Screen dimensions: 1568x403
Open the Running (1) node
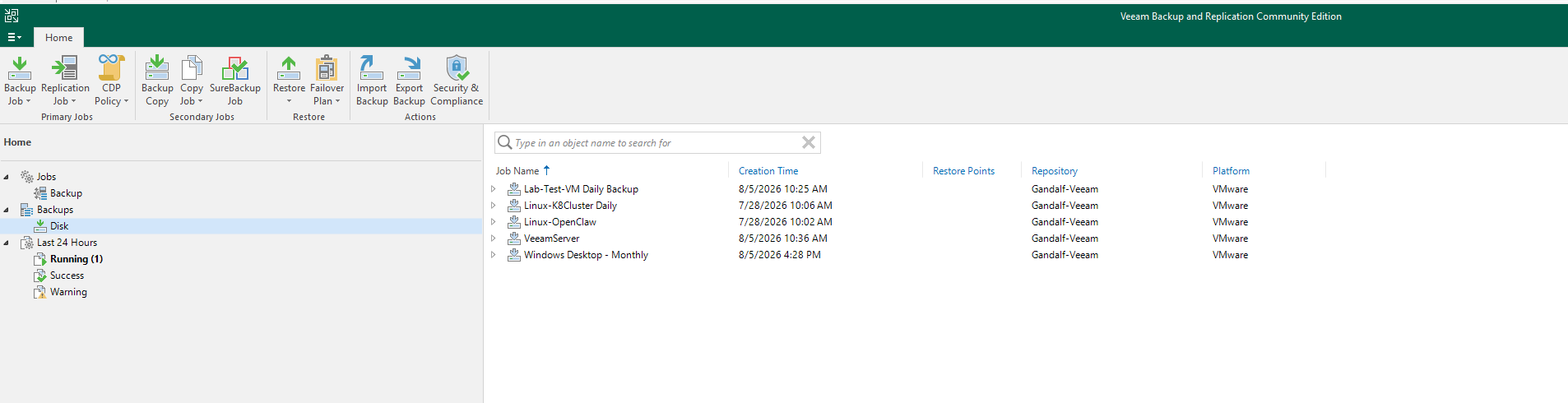pos(76,259)
